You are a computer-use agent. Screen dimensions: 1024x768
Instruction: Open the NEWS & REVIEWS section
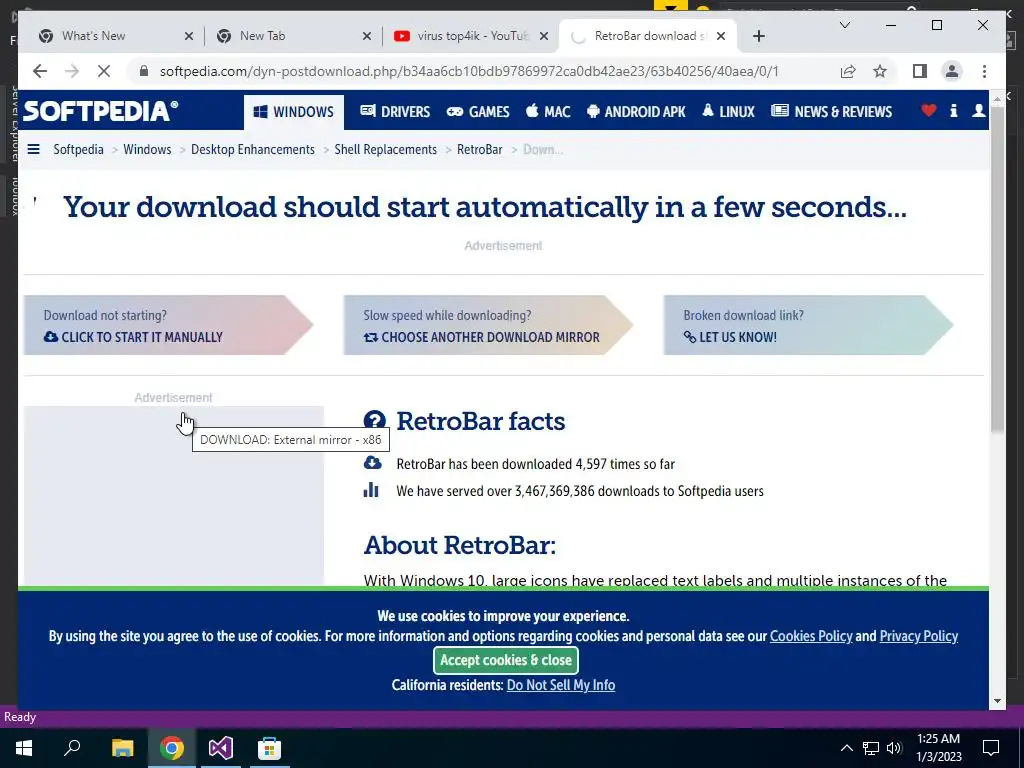click(831, 112)
